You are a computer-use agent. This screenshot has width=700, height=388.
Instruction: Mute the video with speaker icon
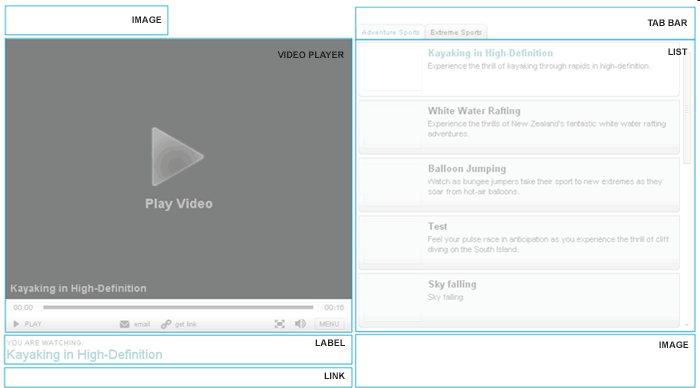[300, 324]
